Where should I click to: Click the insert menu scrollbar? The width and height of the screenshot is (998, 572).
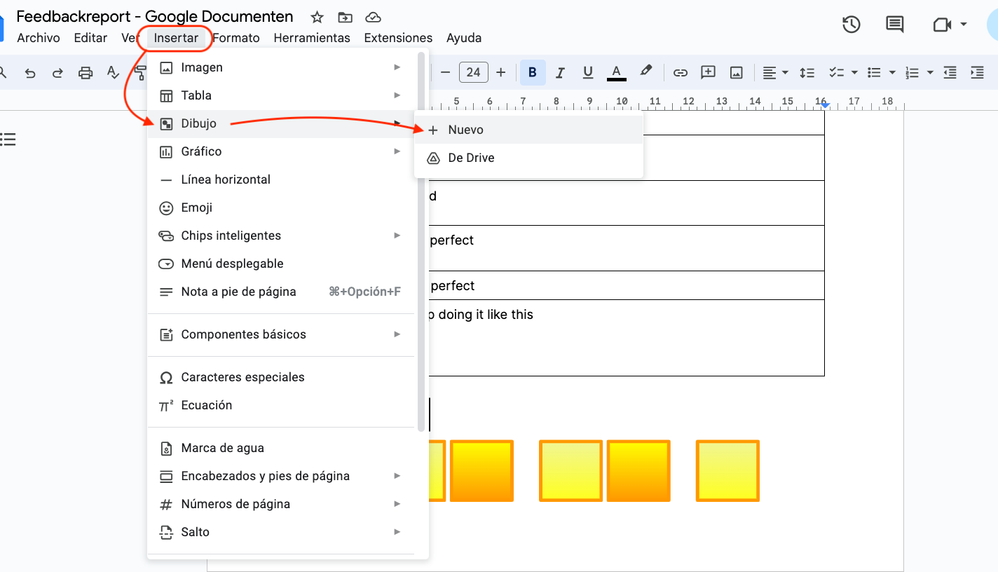point(421,242)
